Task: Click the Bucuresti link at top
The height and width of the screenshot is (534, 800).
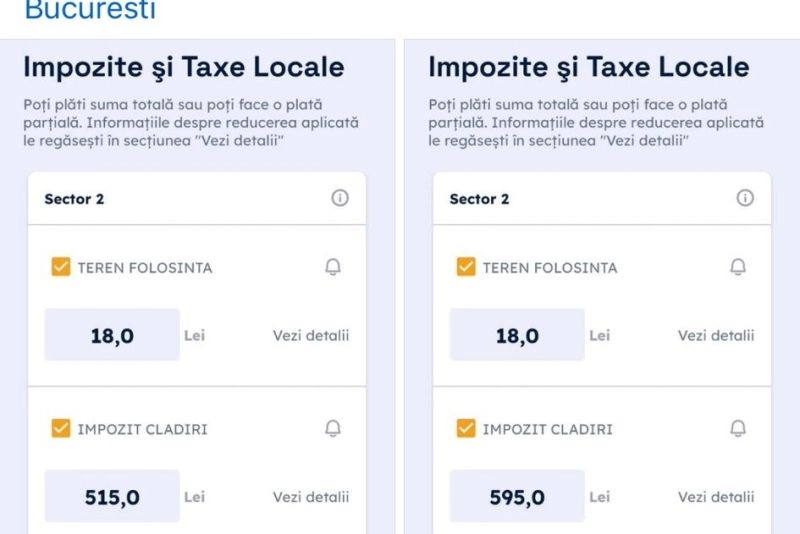Action: tap(90, 11)
